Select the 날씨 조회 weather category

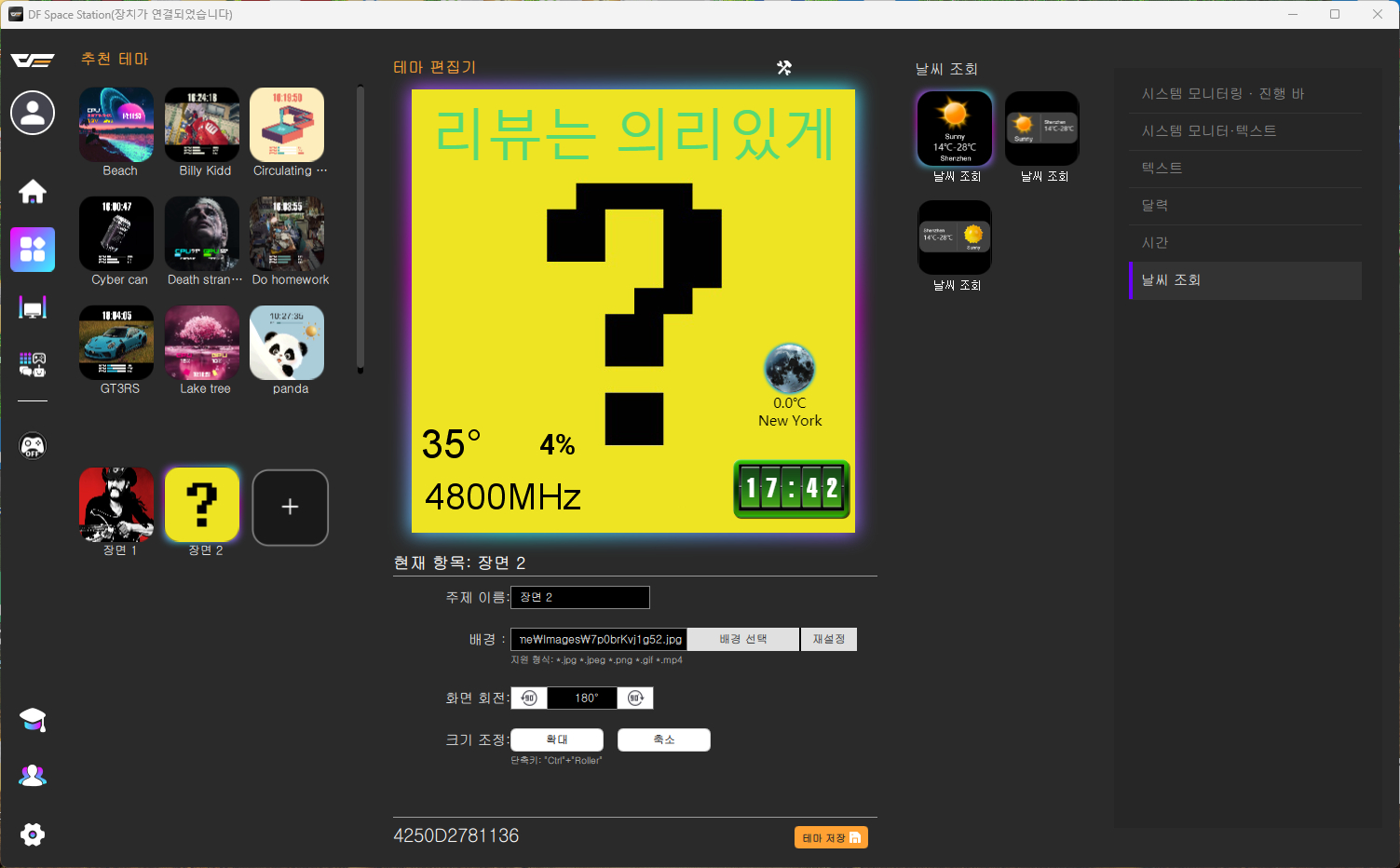tap(1245, 280)
